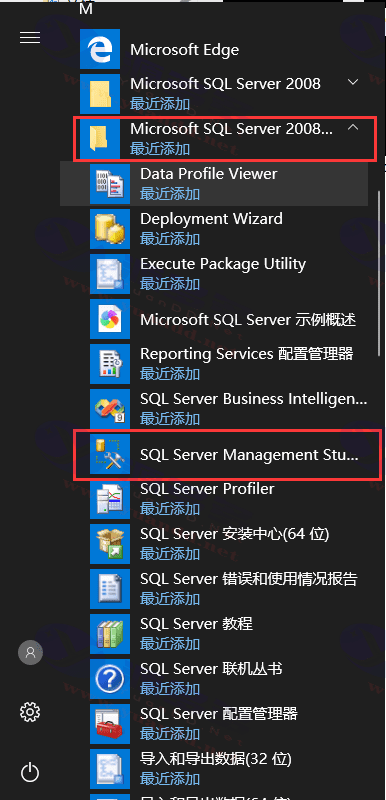Click the SQL Server 配置管理器 toolbox icon
The image size is (386, 800).
(x=110, y=724)
